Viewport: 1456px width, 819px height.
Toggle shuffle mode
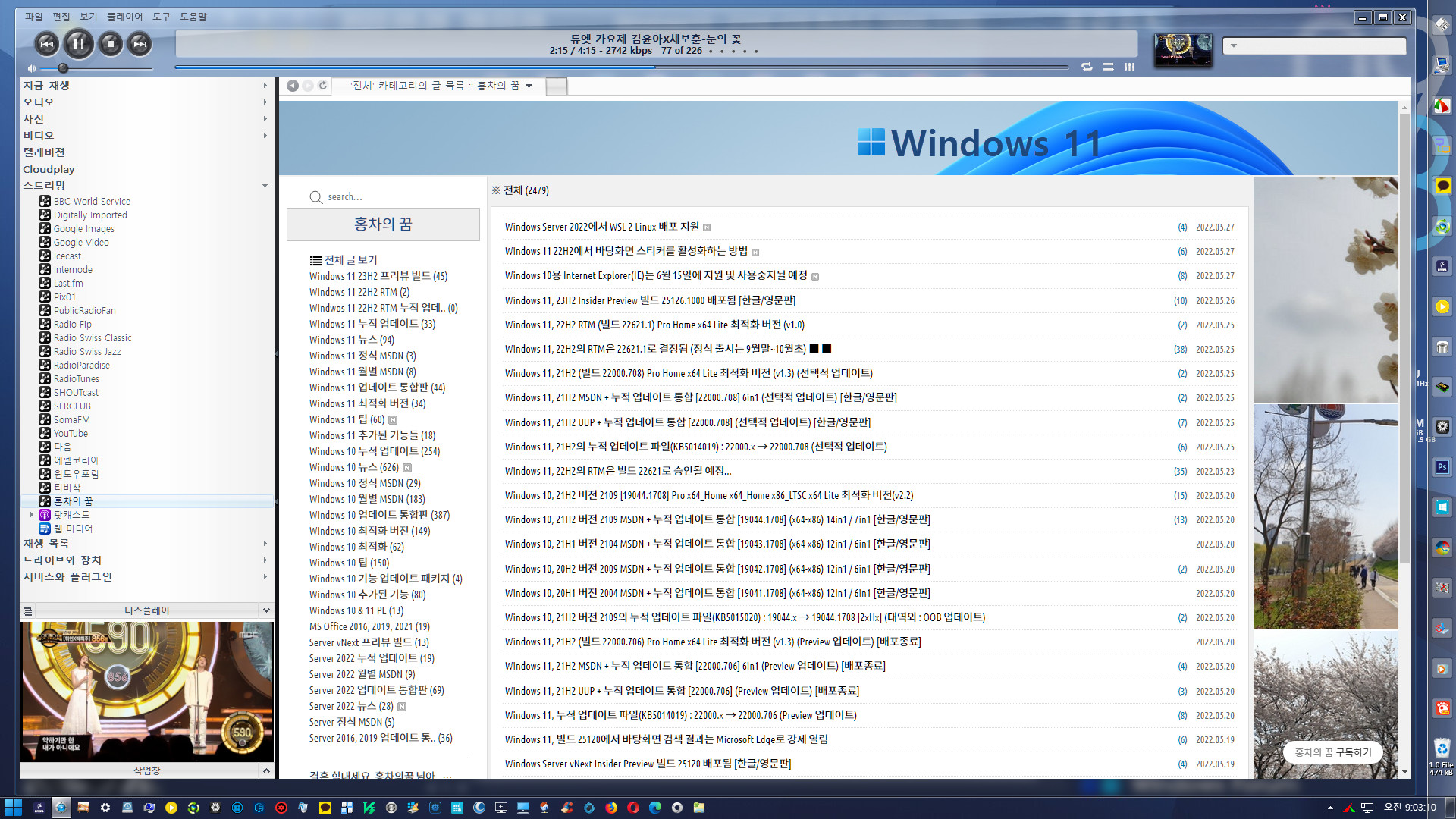(x=1108, y=67)
